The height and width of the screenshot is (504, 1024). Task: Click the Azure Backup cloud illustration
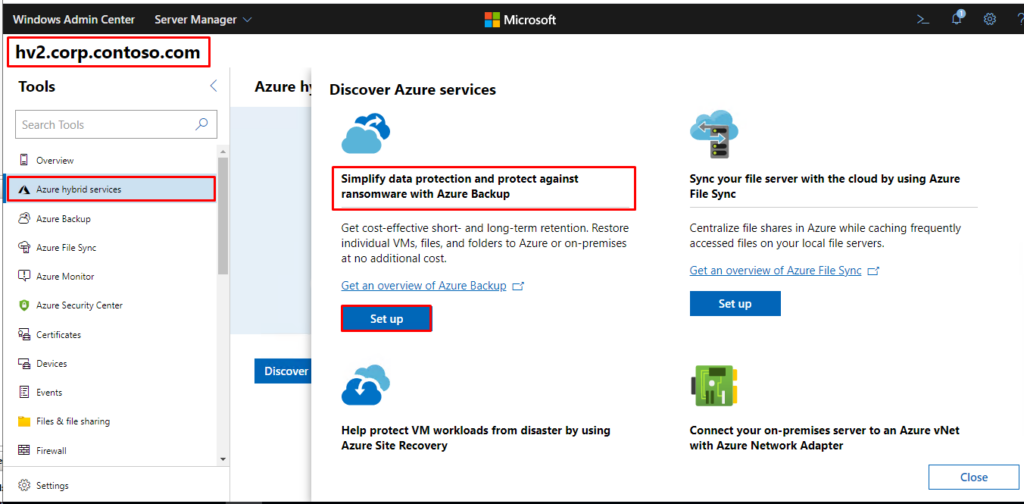coord(366,133)
